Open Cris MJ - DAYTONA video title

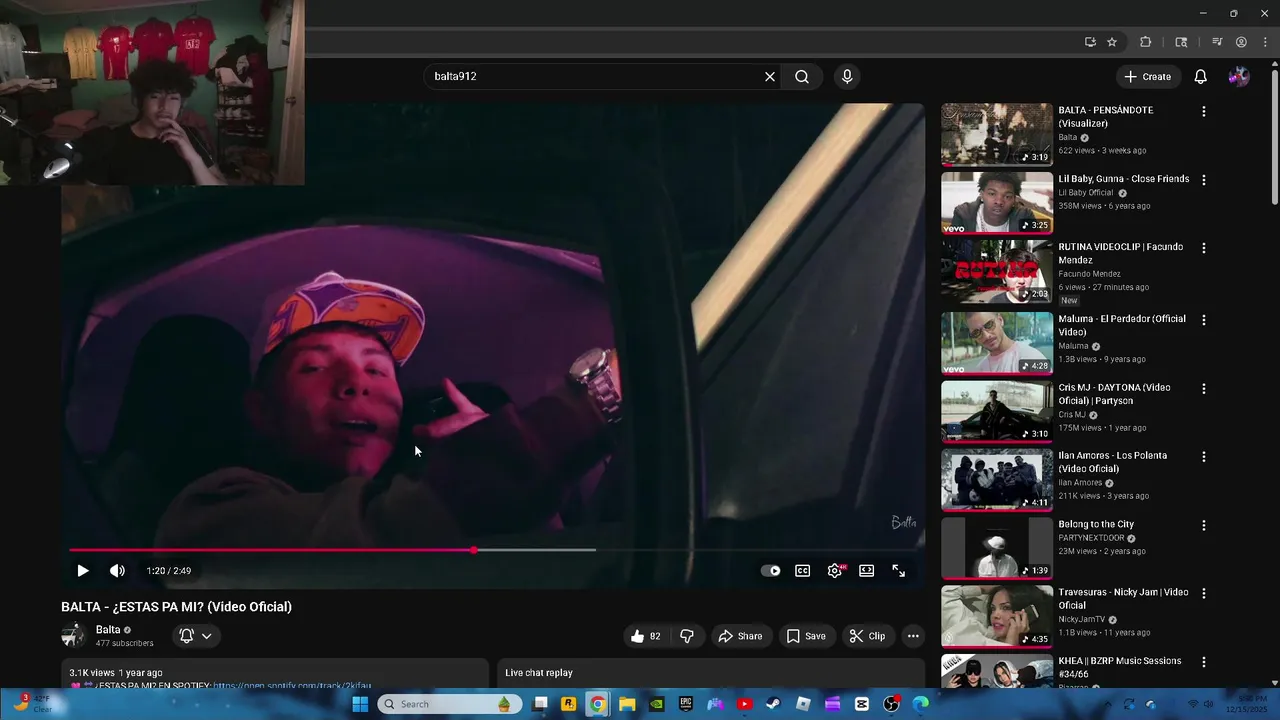(1114, 394)
